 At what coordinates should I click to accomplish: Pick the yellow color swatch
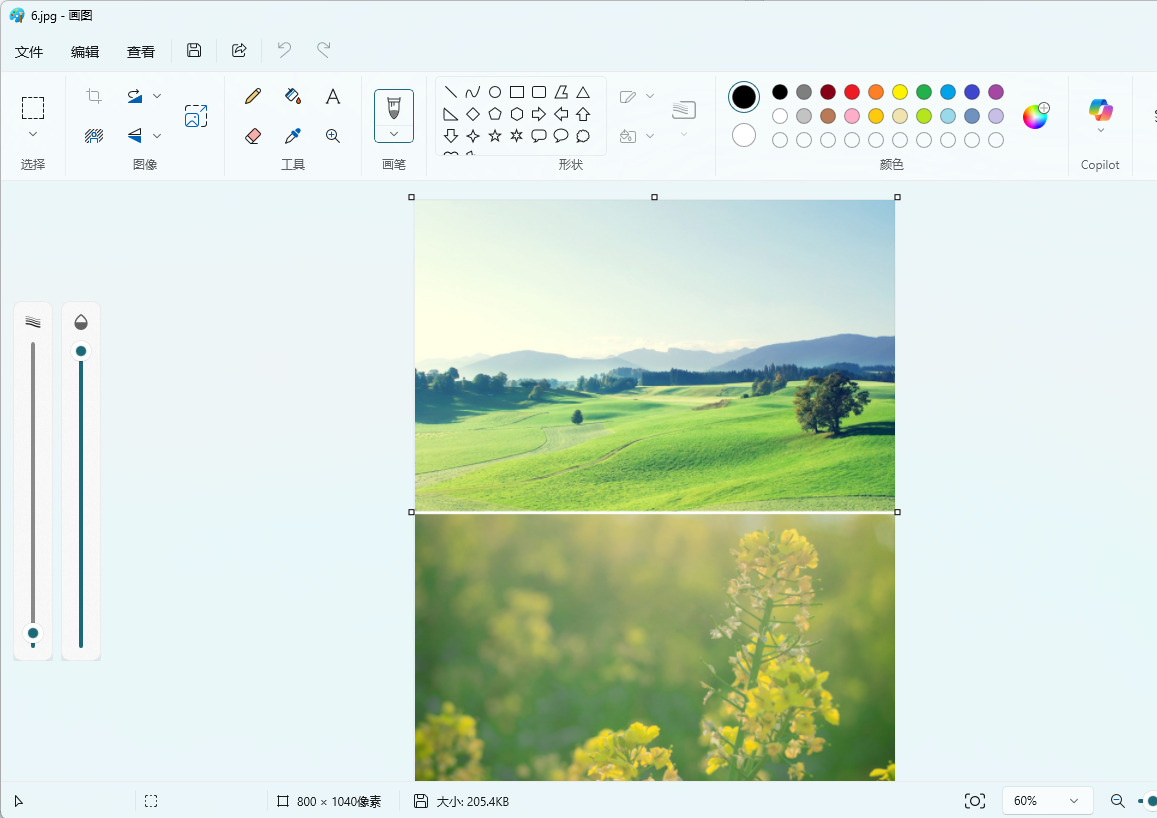pyautogui.click(x=900, y=91)
